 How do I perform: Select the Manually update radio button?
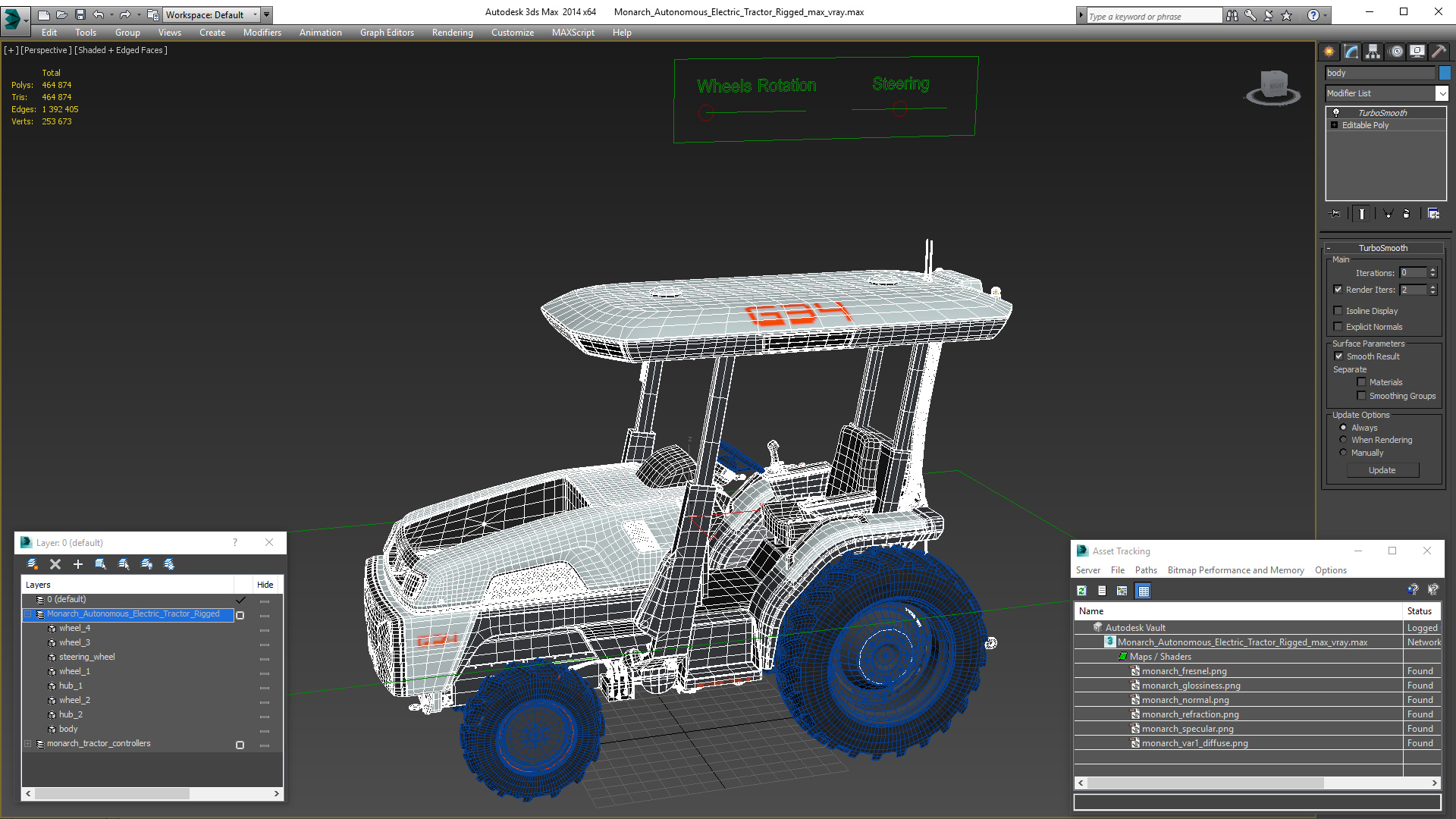(x=1343, y=453)
